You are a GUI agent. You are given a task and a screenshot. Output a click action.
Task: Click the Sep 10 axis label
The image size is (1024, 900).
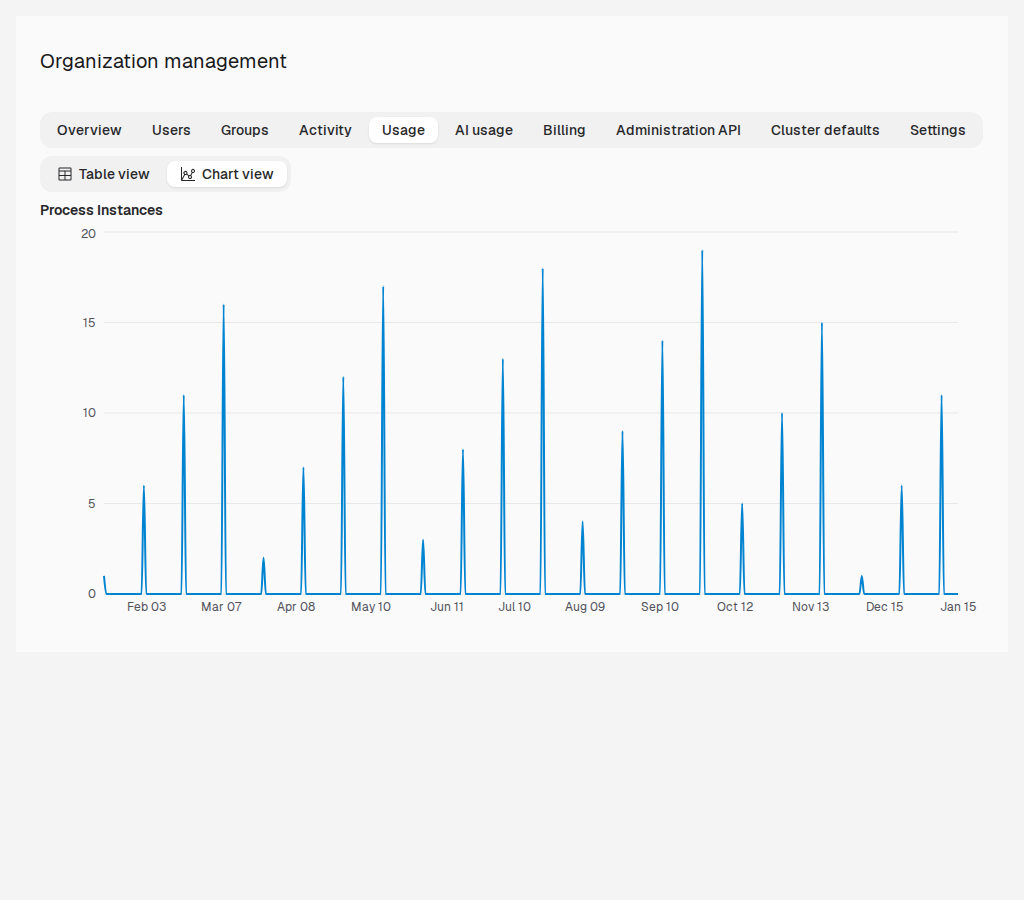(660, 607)
